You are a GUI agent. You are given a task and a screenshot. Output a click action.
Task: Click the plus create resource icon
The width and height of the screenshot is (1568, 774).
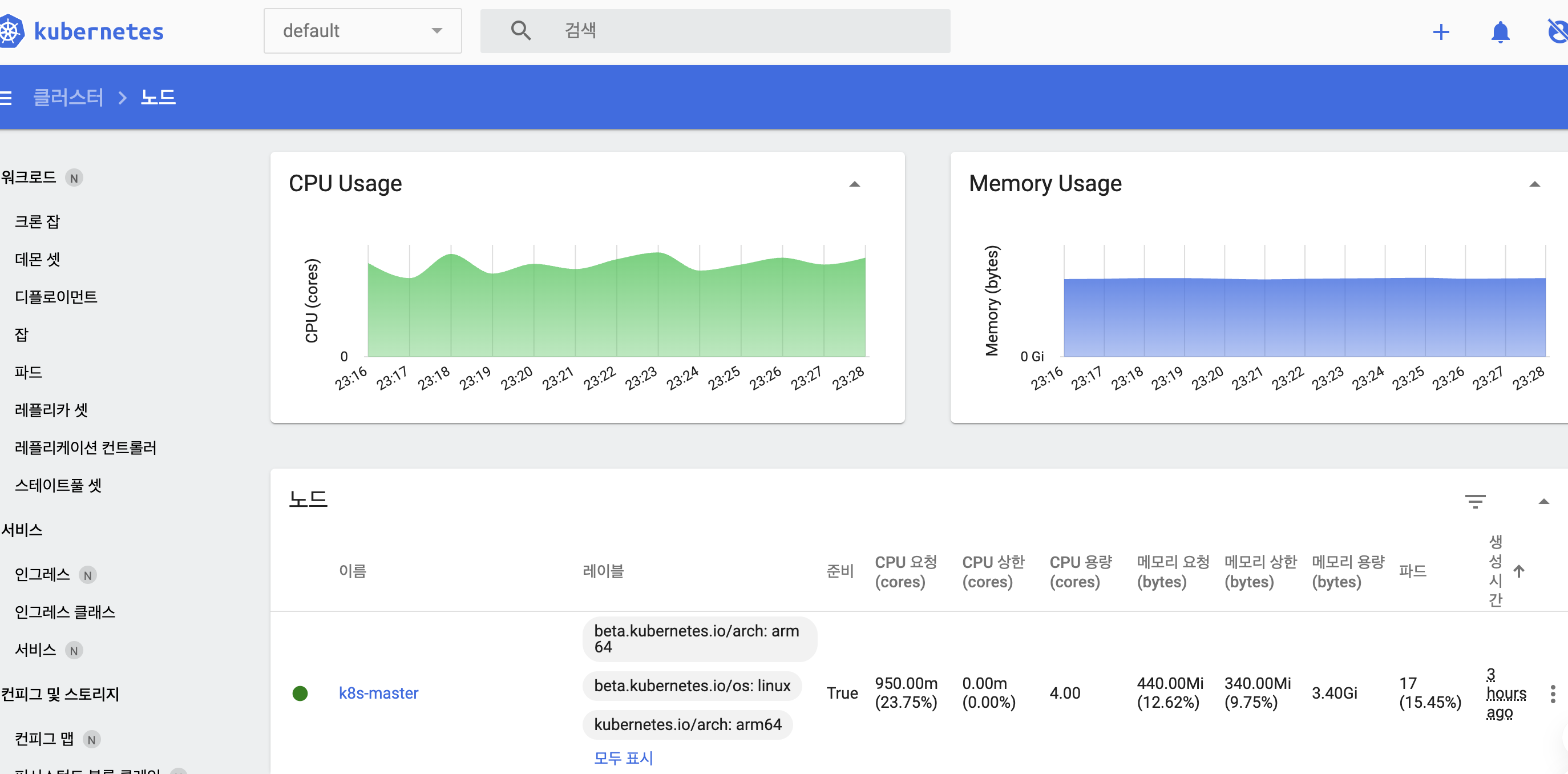1441,31
